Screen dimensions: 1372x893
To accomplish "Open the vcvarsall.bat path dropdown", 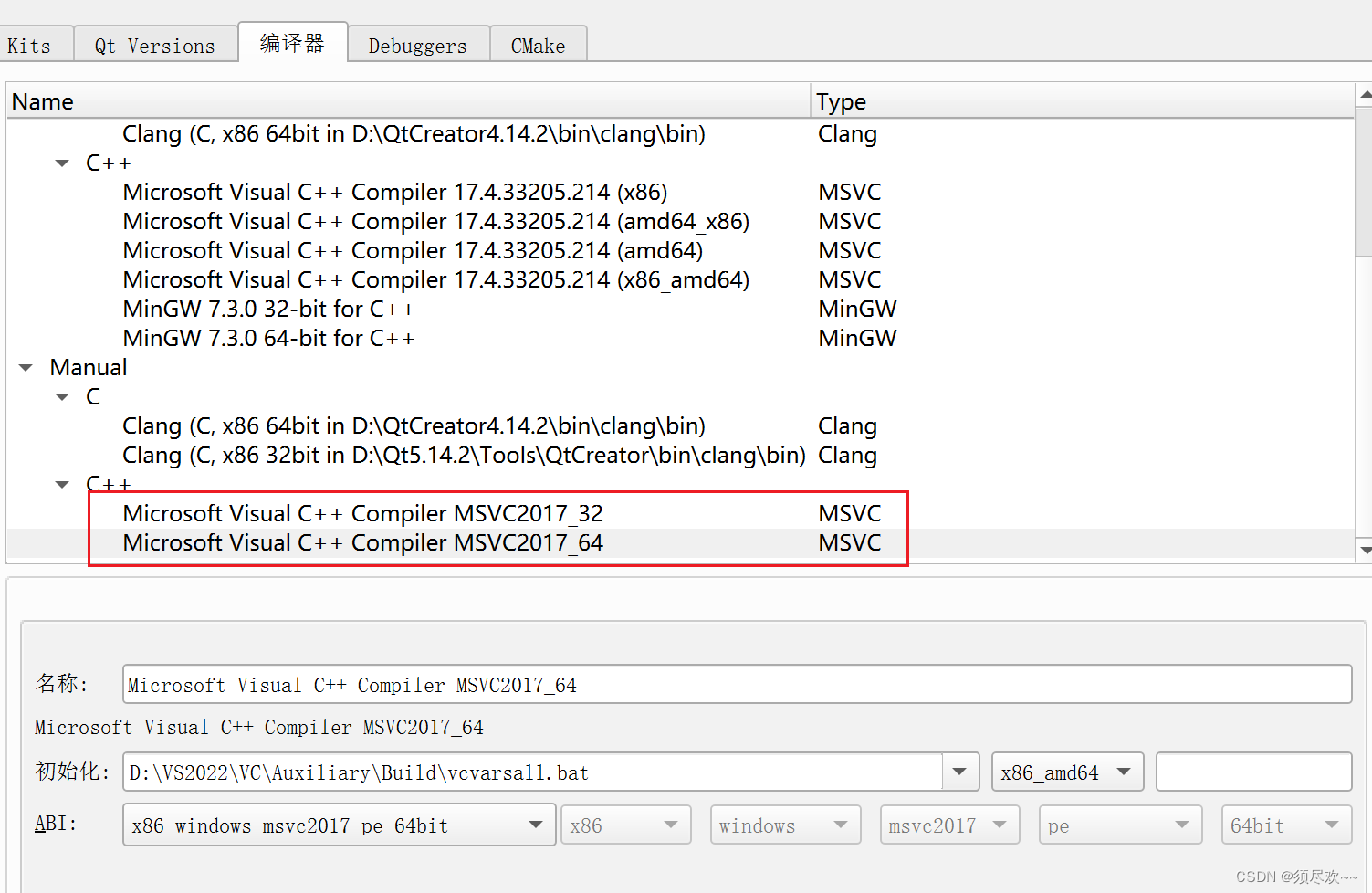I will (959, 772).
